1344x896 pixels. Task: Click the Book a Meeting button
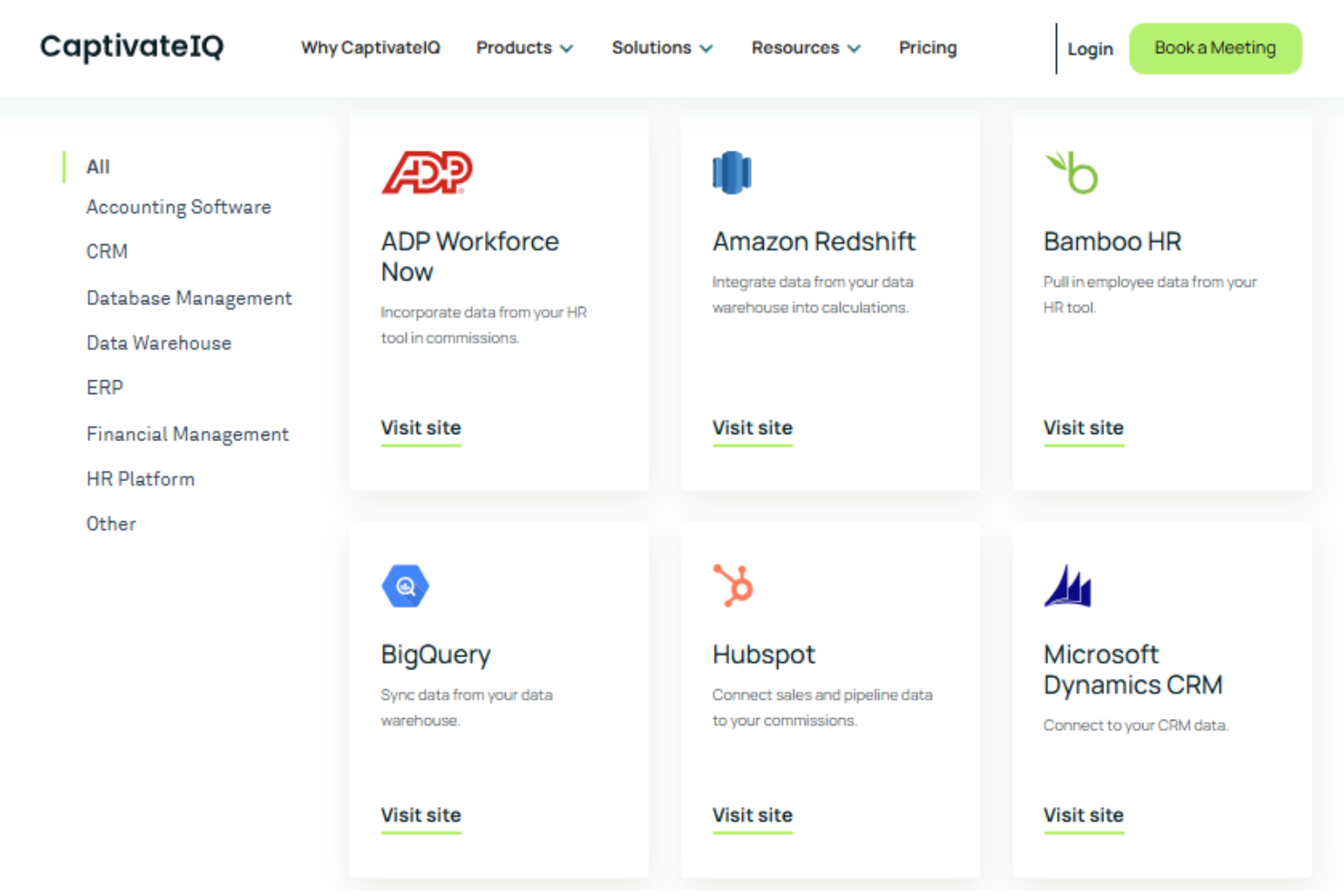click(x=1215, y=48)
